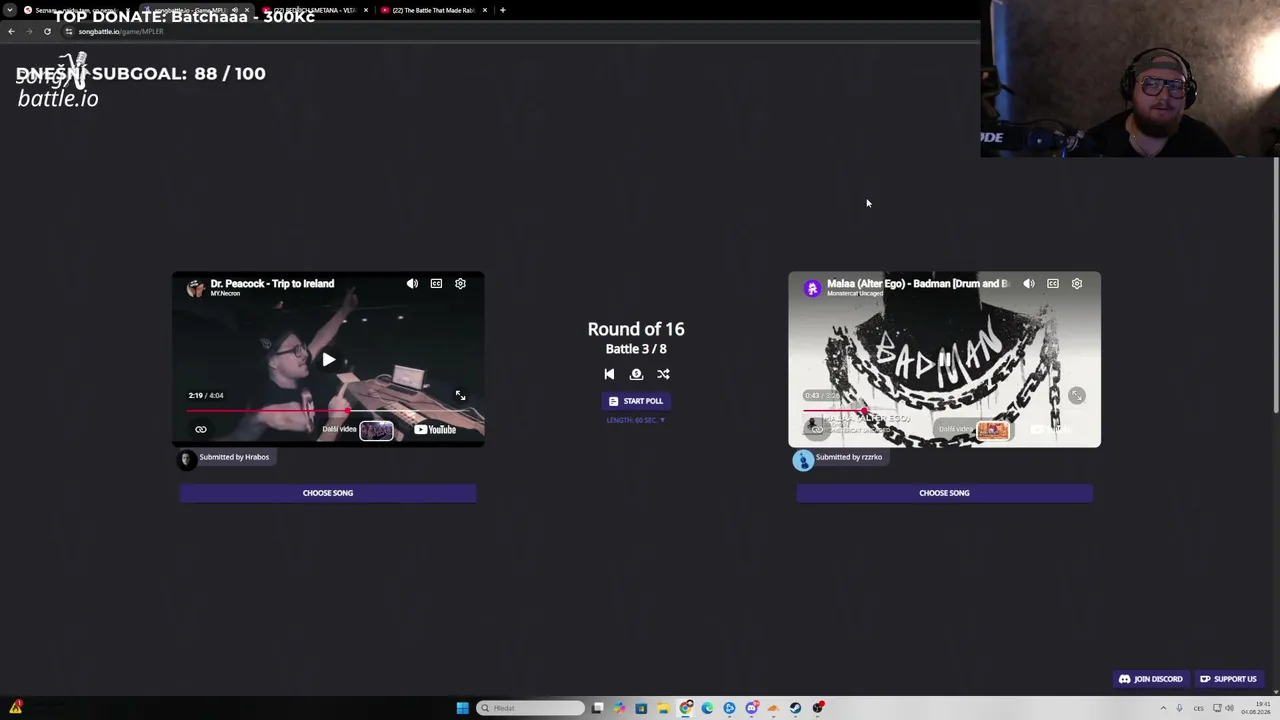The height and width of the screenshot is (720, 1280).
Task: Copy link icon on Dr. Peacock video
Action: coord(201,430)
